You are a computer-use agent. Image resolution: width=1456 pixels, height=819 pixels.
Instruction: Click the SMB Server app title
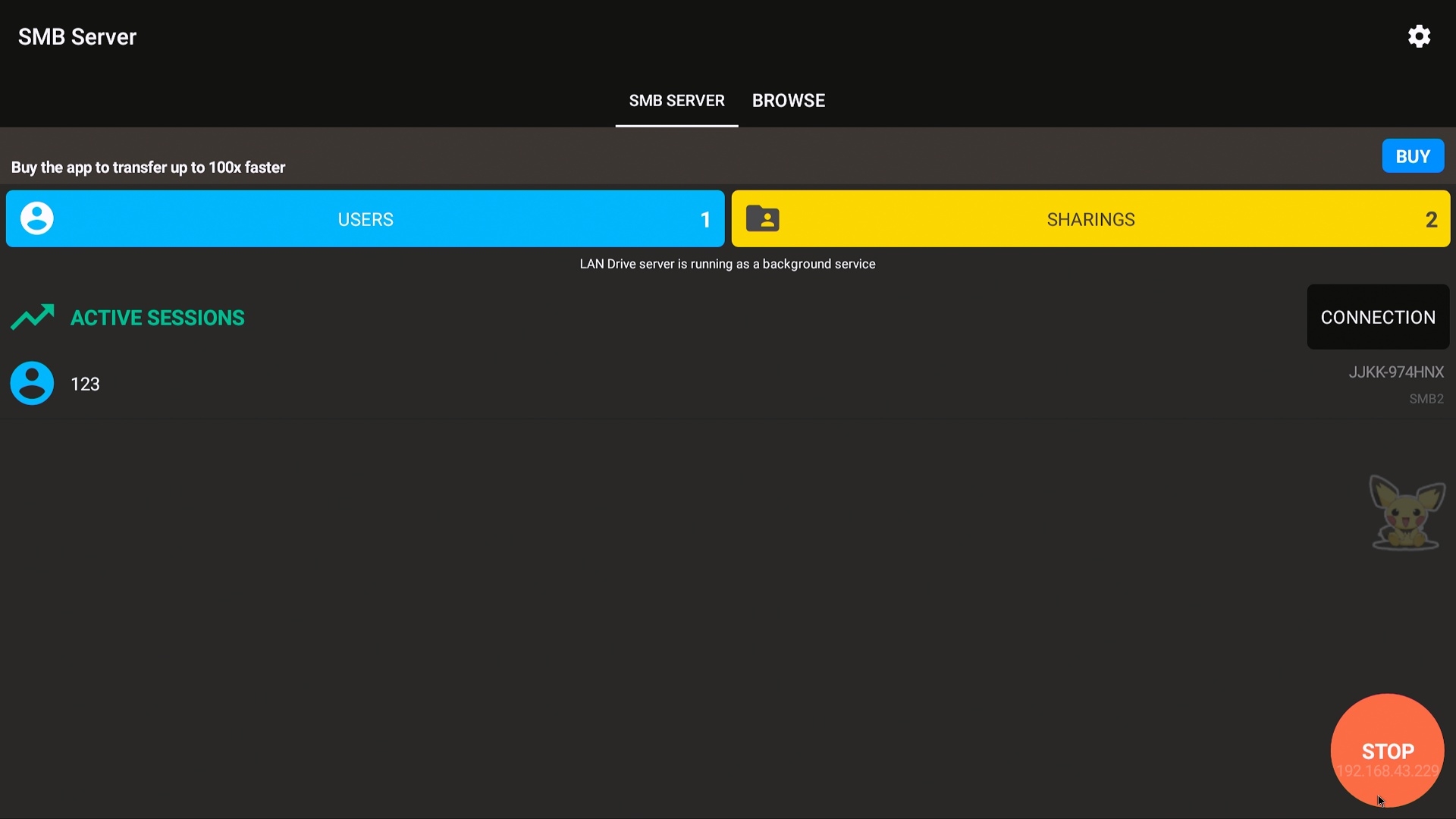pos(77,36)
